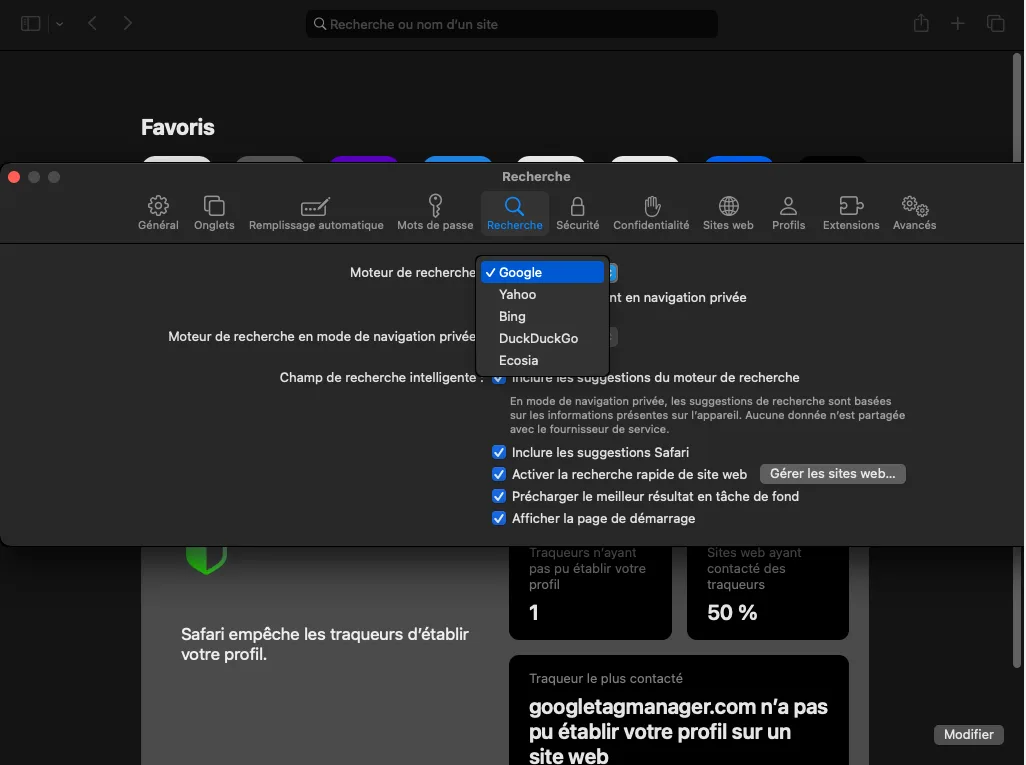This screenshot has width=1026, height=765.
Task: Close the Recherche preferences window
Action: (x=14, y=177)
